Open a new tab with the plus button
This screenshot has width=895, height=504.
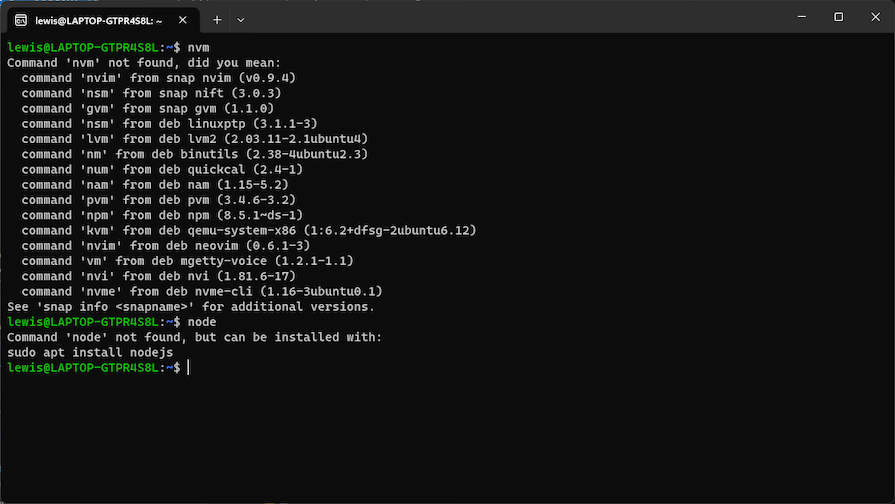click(217, 19)
